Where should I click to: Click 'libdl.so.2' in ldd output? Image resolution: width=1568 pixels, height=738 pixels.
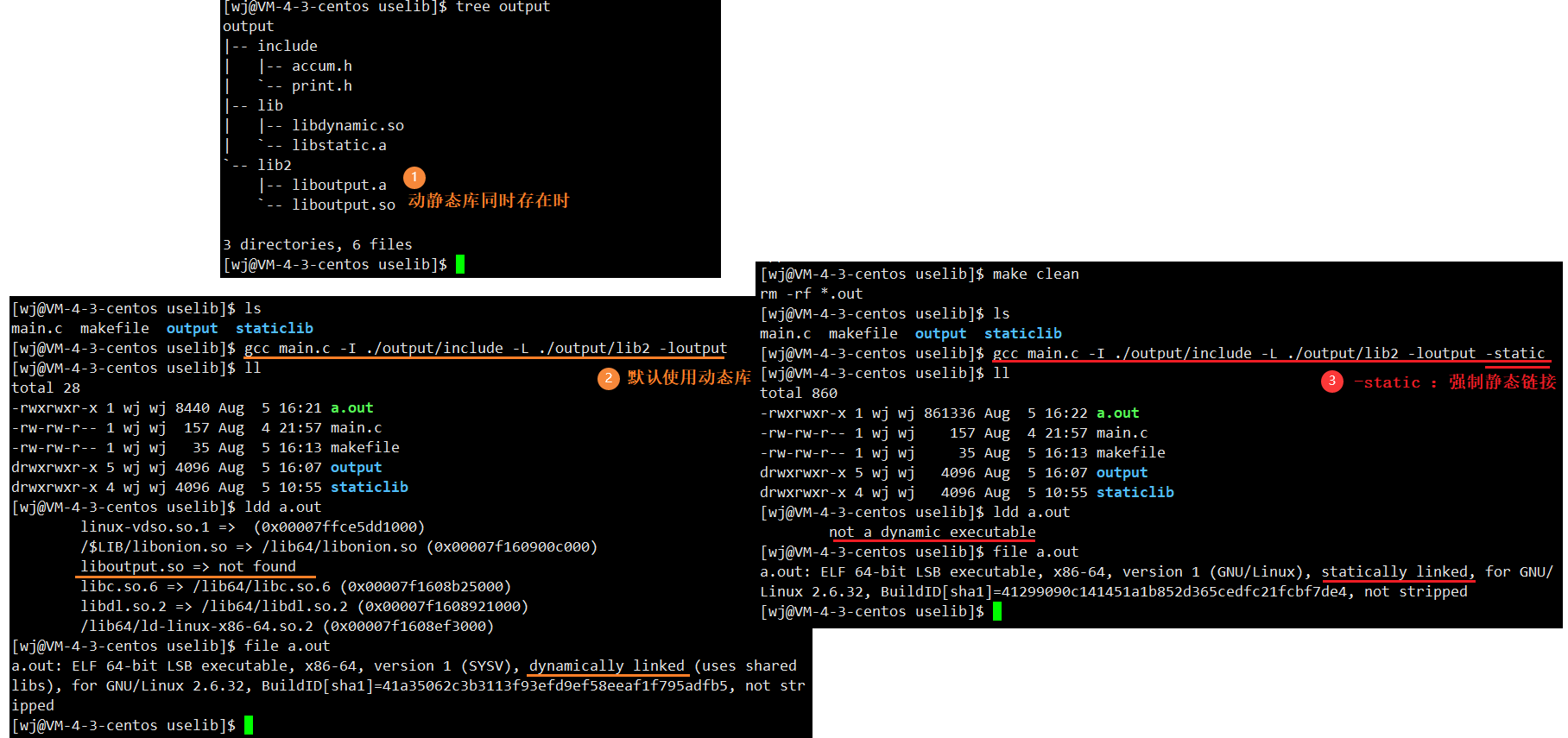pos(123,606)
